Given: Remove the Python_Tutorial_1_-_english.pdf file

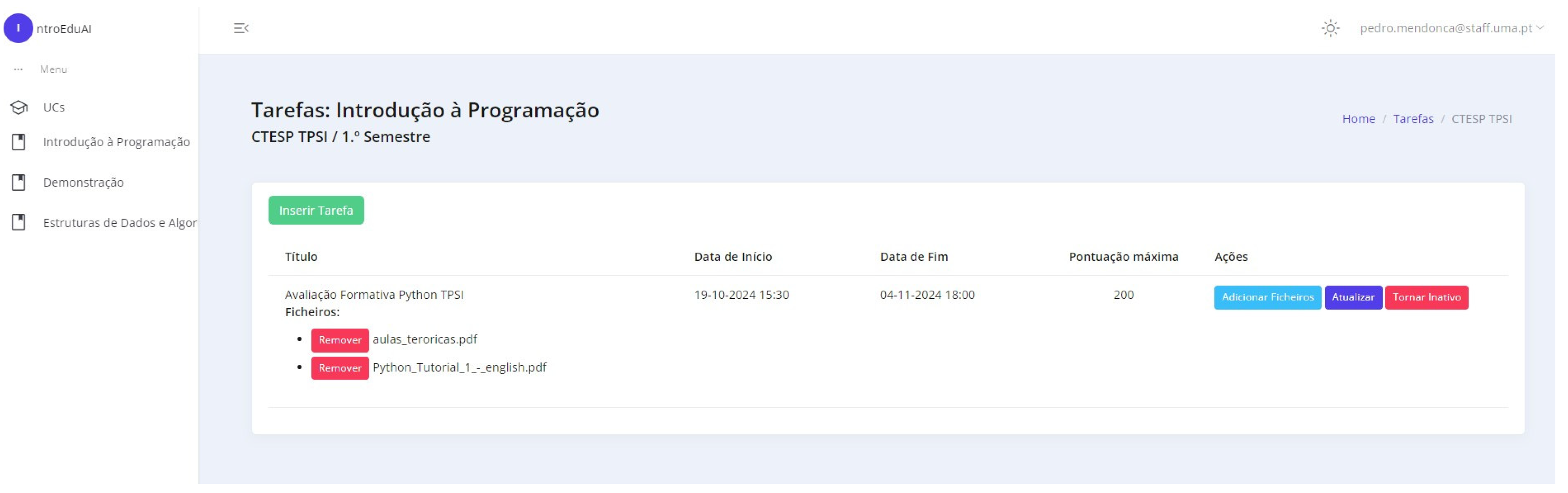Looking at the screenshot, I should (339, 368).
